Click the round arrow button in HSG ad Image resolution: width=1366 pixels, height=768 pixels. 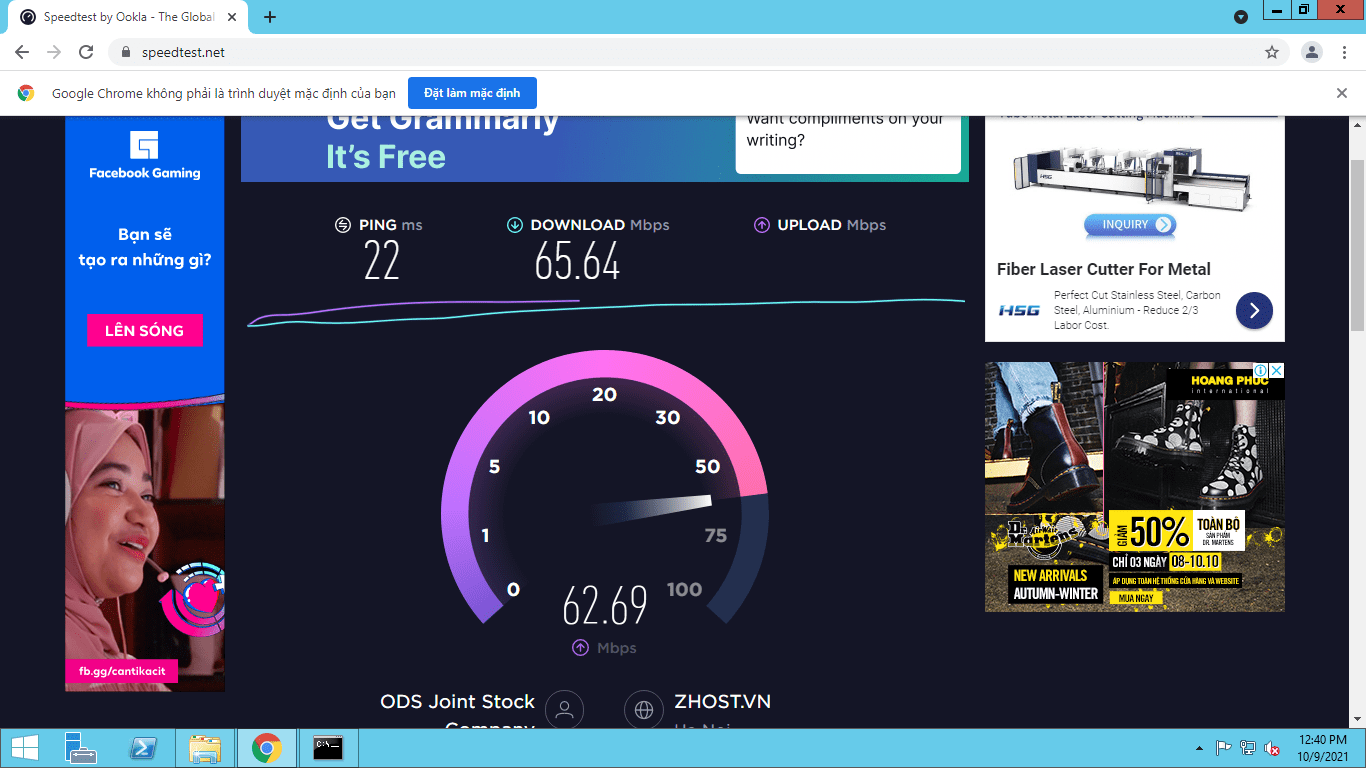(1254, 311)
